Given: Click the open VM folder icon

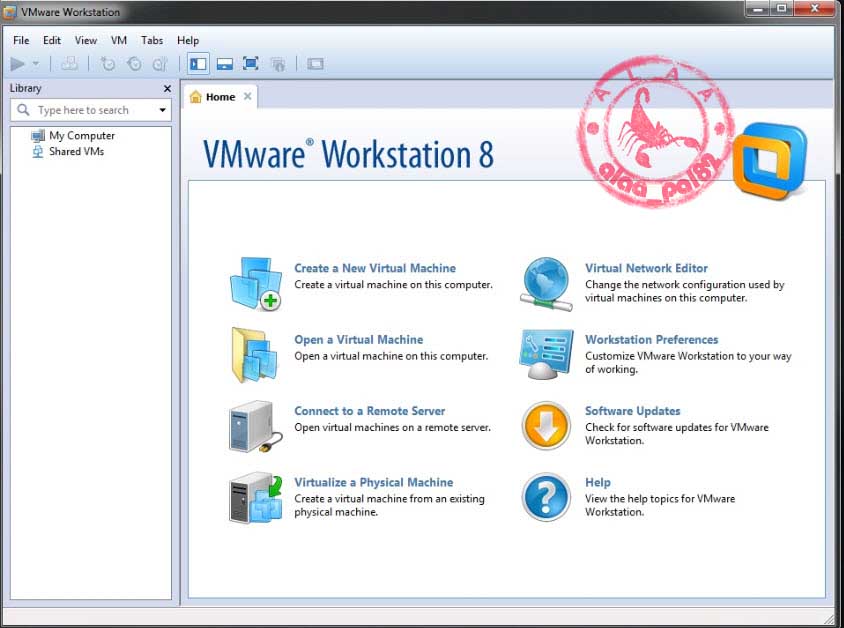Looking at the screenshot, I should point(255,355).
